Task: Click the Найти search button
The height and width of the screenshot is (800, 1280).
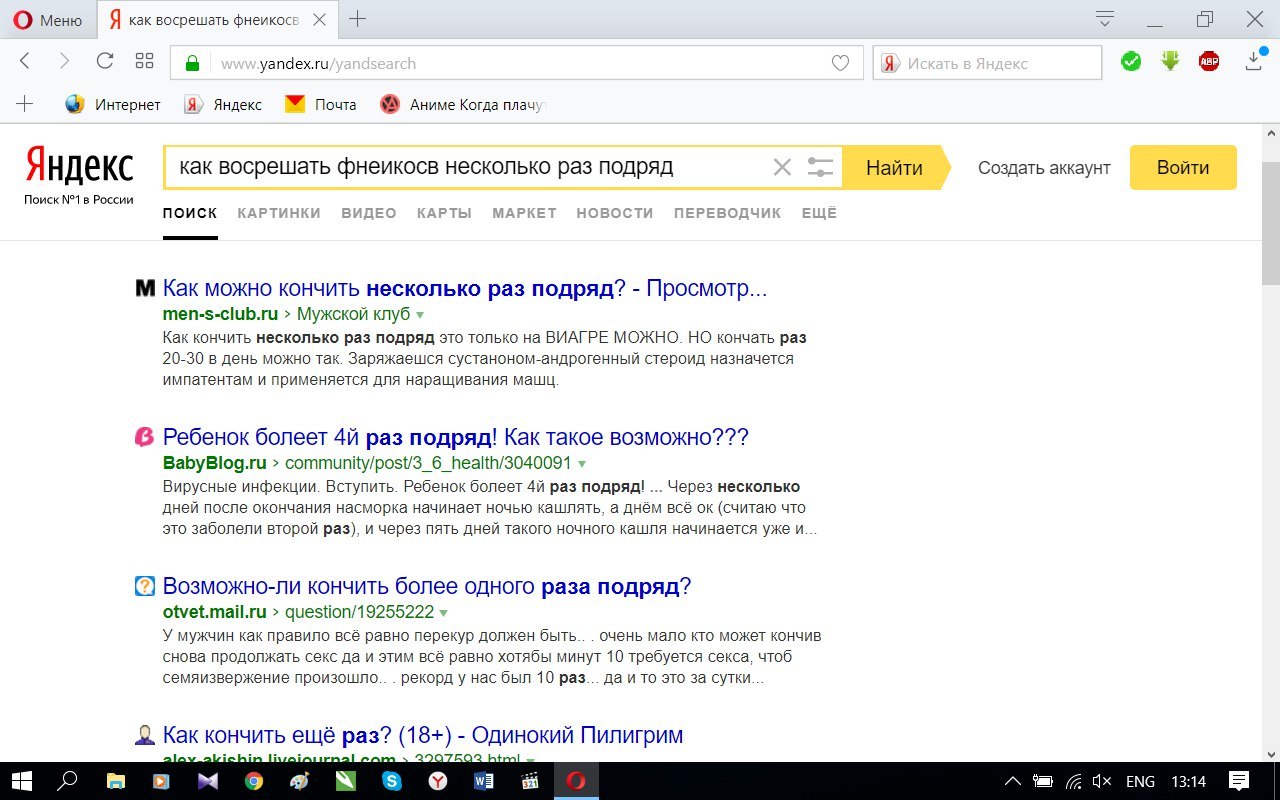Action: click(894, 167)
